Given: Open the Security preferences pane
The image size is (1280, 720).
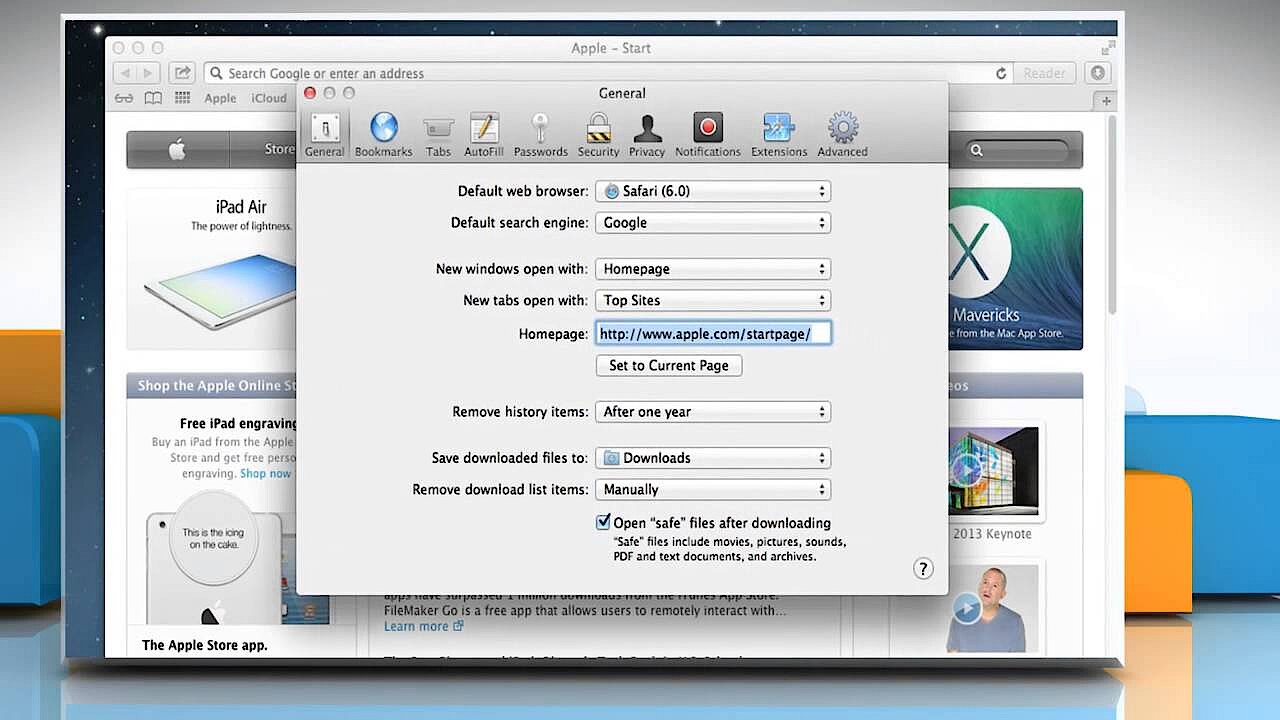Looking at the screenshot, I should click(x=598, y=135).
